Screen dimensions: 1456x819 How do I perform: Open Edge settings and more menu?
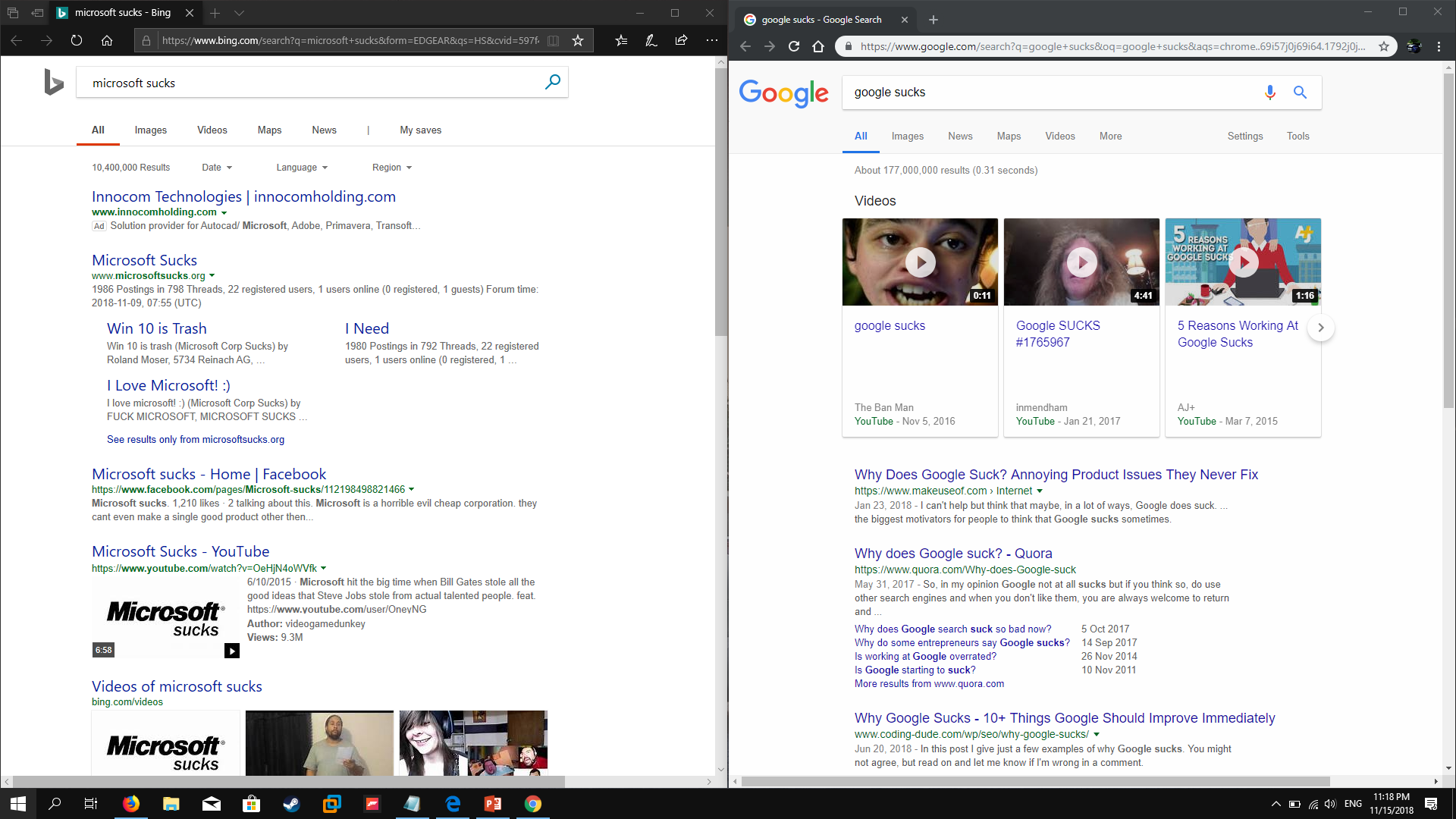711,40
